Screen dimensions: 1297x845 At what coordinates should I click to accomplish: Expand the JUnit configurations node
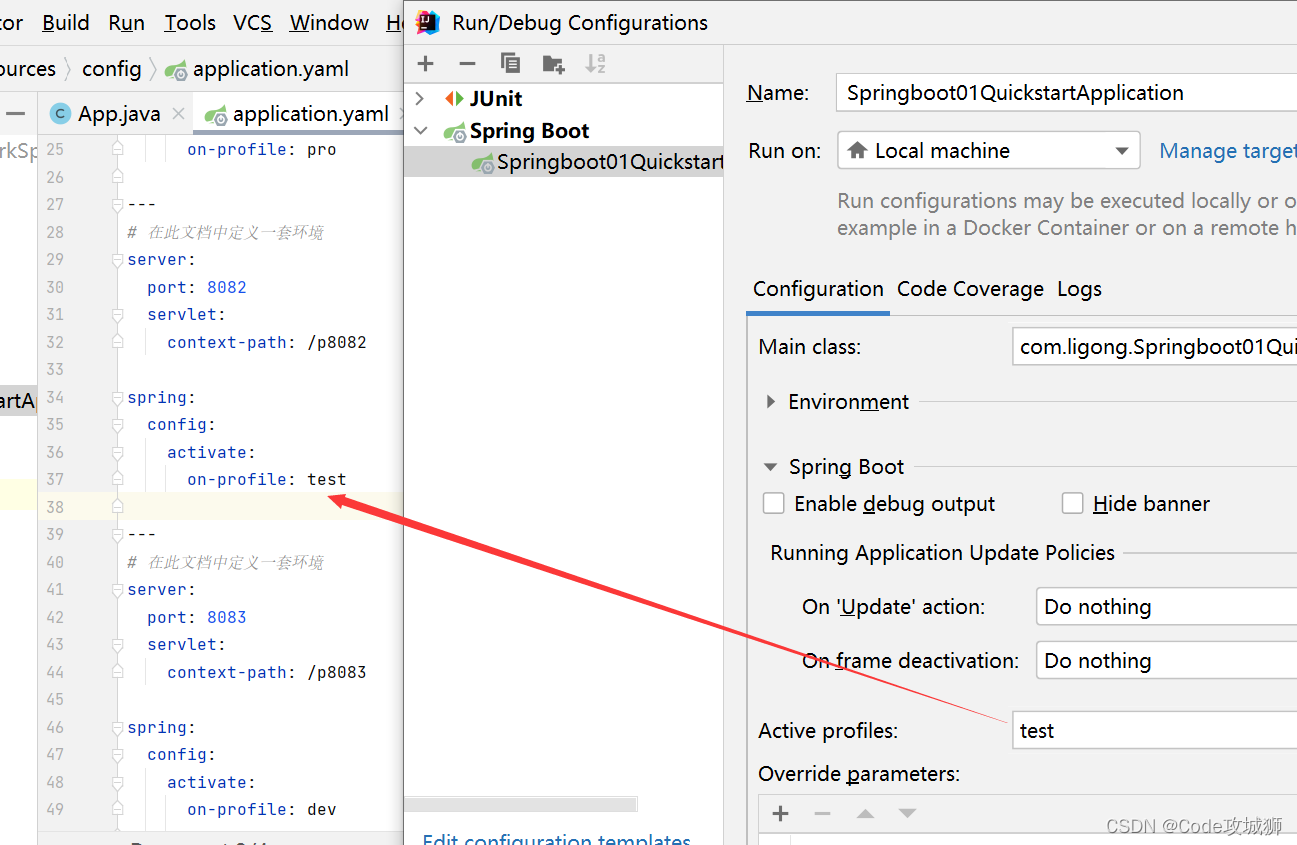(421, 98)
